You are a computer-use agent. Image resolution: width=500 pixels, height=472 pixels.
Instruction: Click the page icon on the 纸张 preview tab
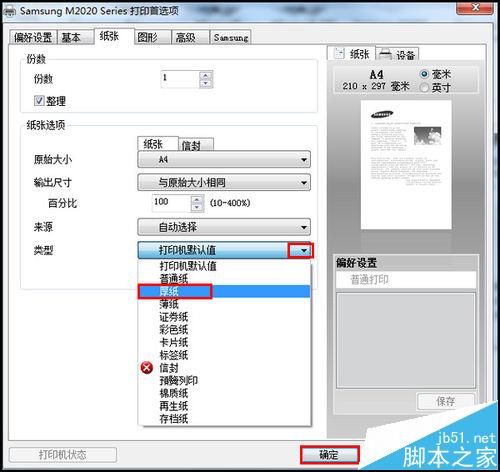click(339, 53)
